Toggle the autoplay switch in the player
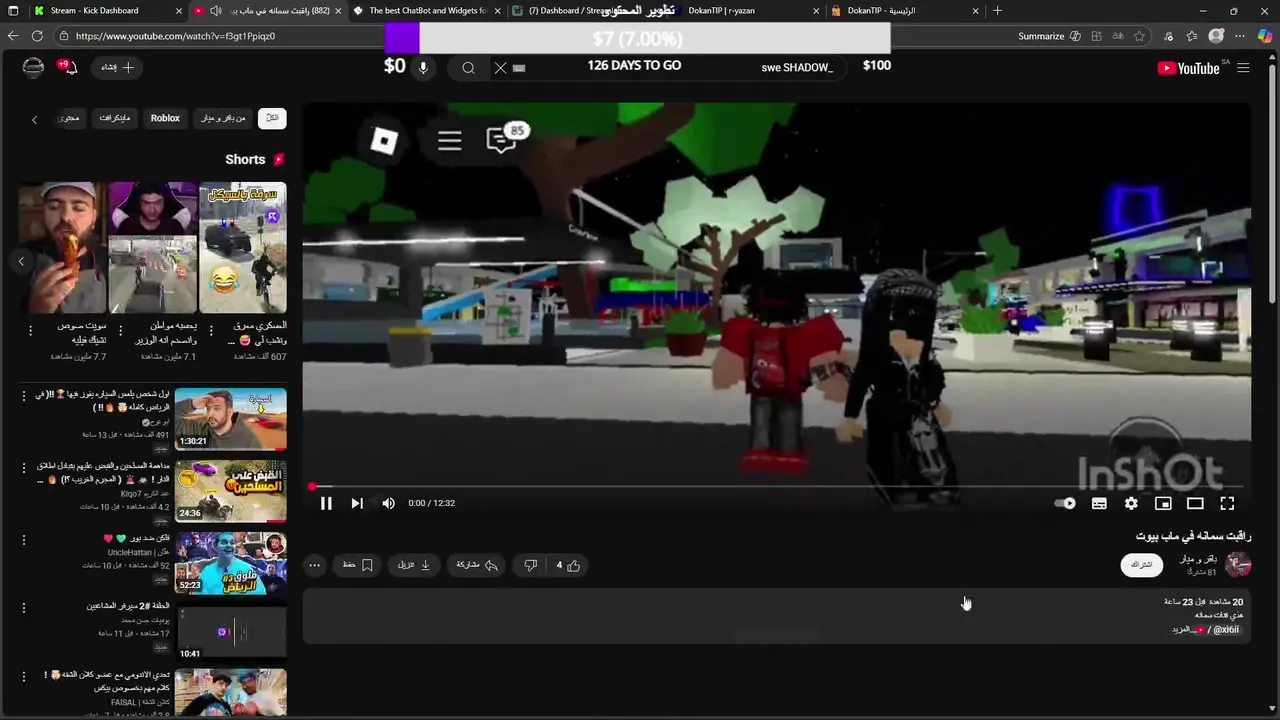This screenshot has width=1280, height=720. click(1066, 503)
